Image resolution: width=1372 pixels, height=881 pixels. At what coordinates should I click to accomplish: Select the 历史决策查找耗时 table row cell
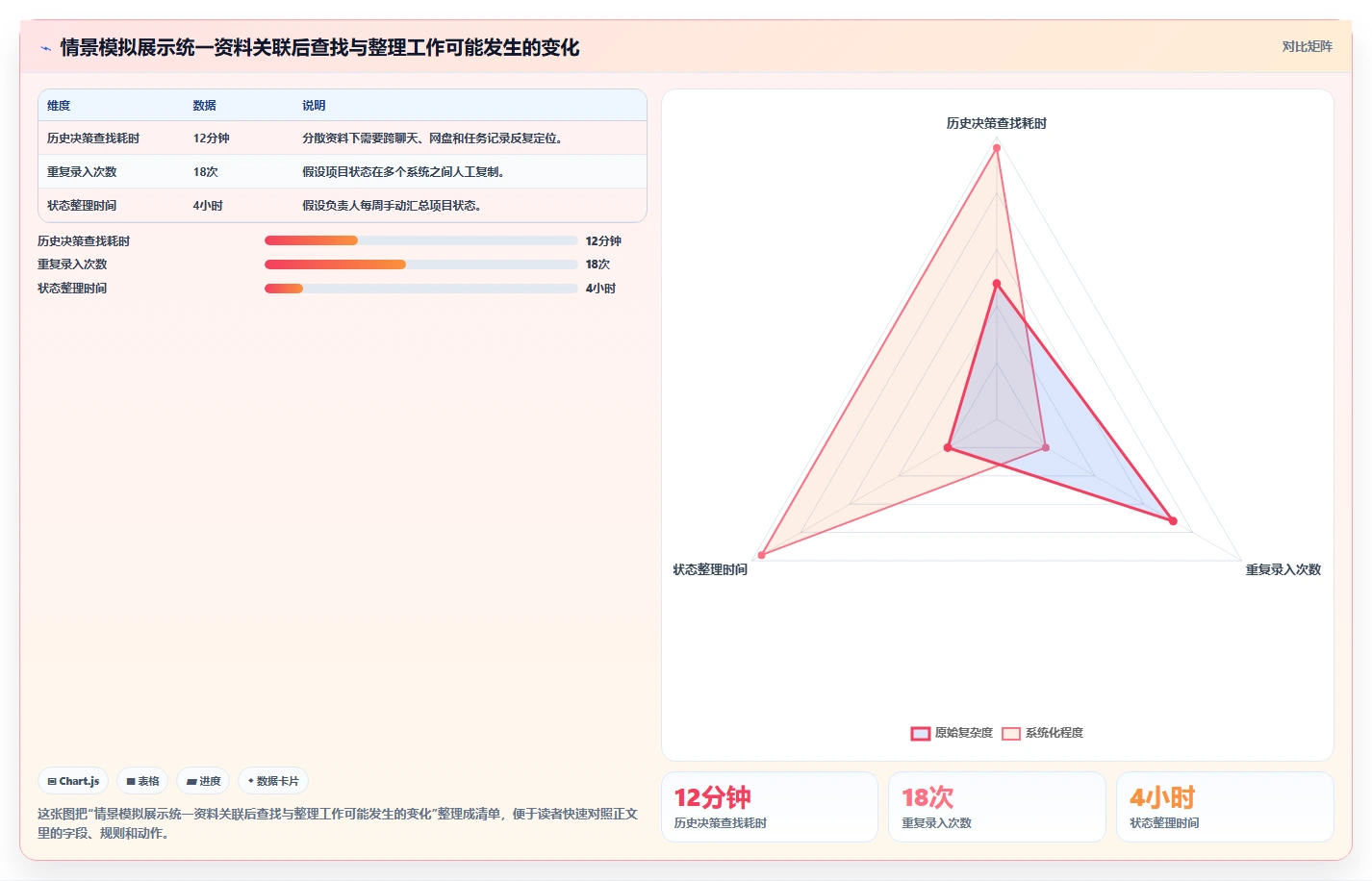click(x=93, y=138)
